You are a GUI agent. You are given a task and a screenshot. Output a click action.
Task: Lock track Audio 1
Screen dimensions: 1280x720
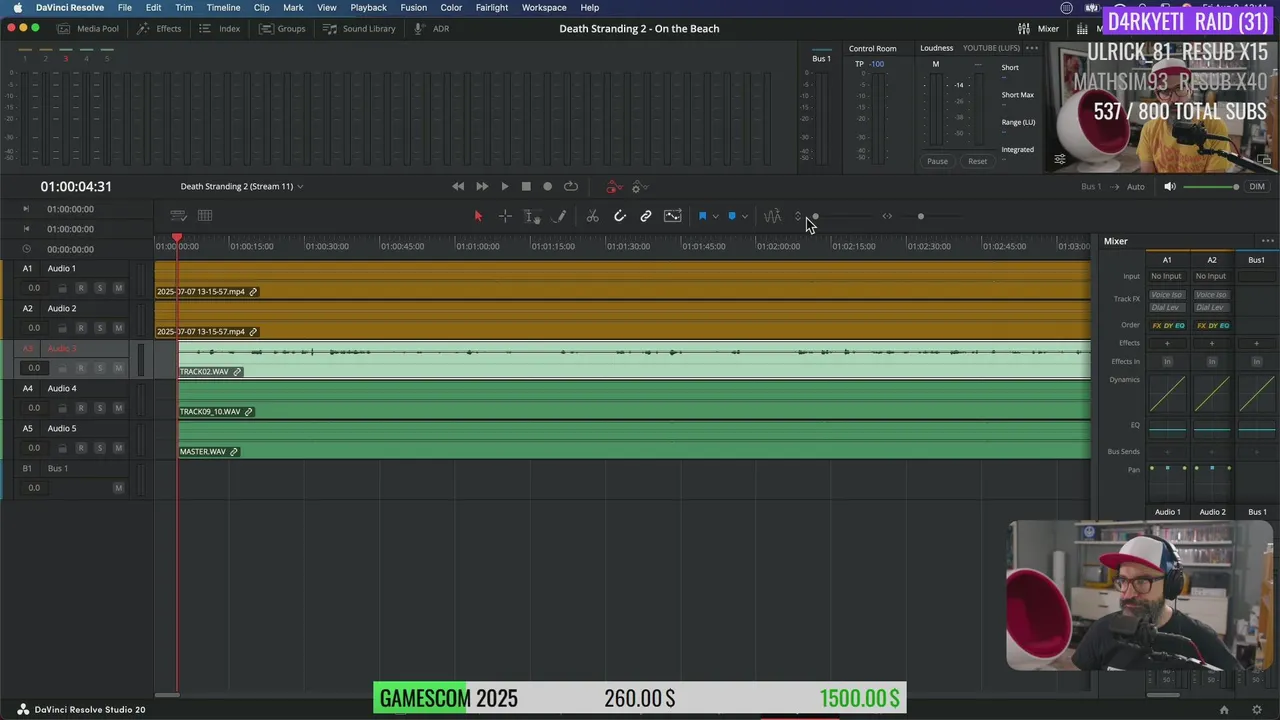coord(62,288)
